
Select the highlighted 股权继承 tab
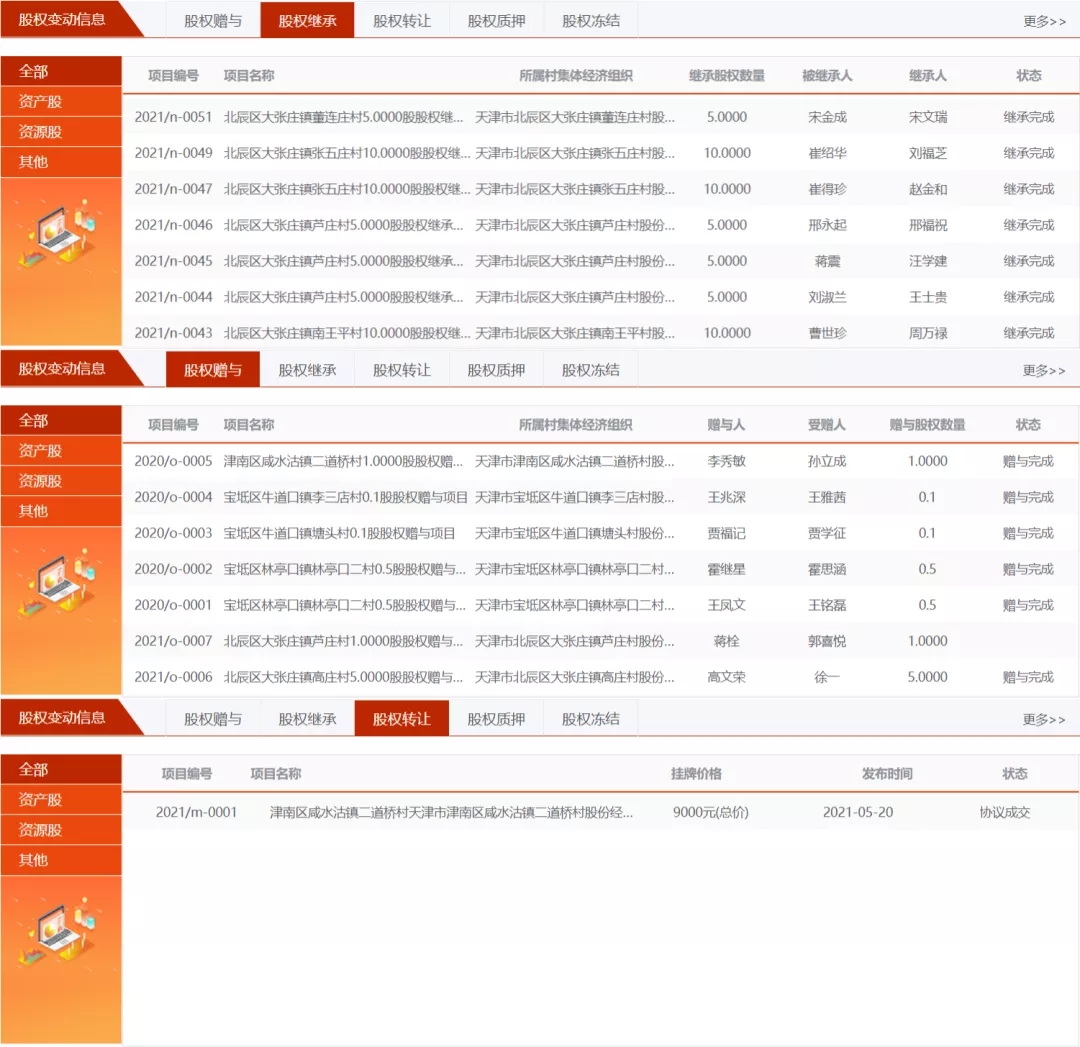tap(307, 20)
